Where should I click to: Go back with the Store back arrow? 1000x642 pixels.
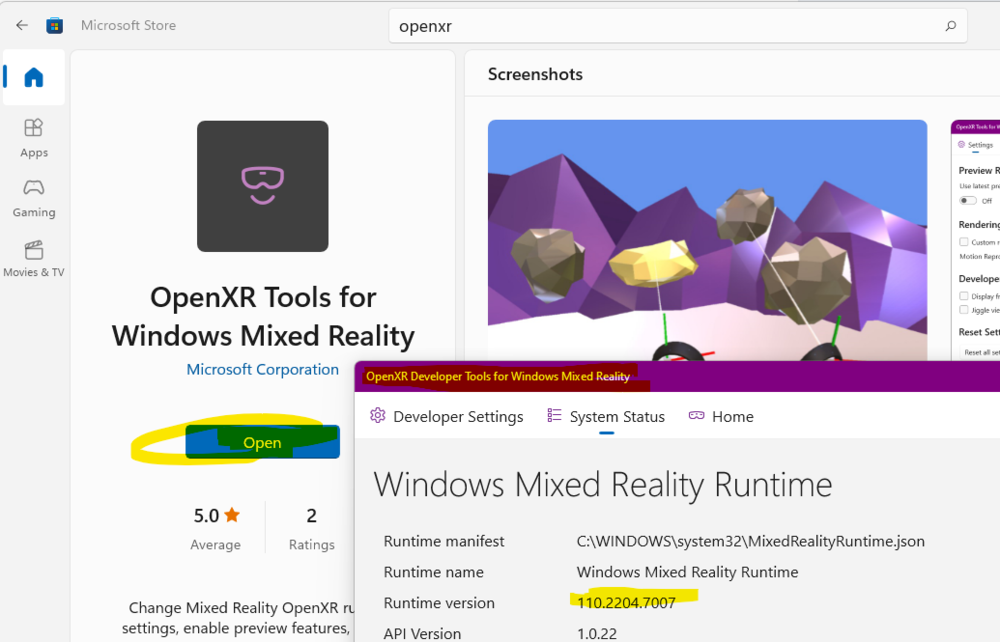(x=22, y=26)
